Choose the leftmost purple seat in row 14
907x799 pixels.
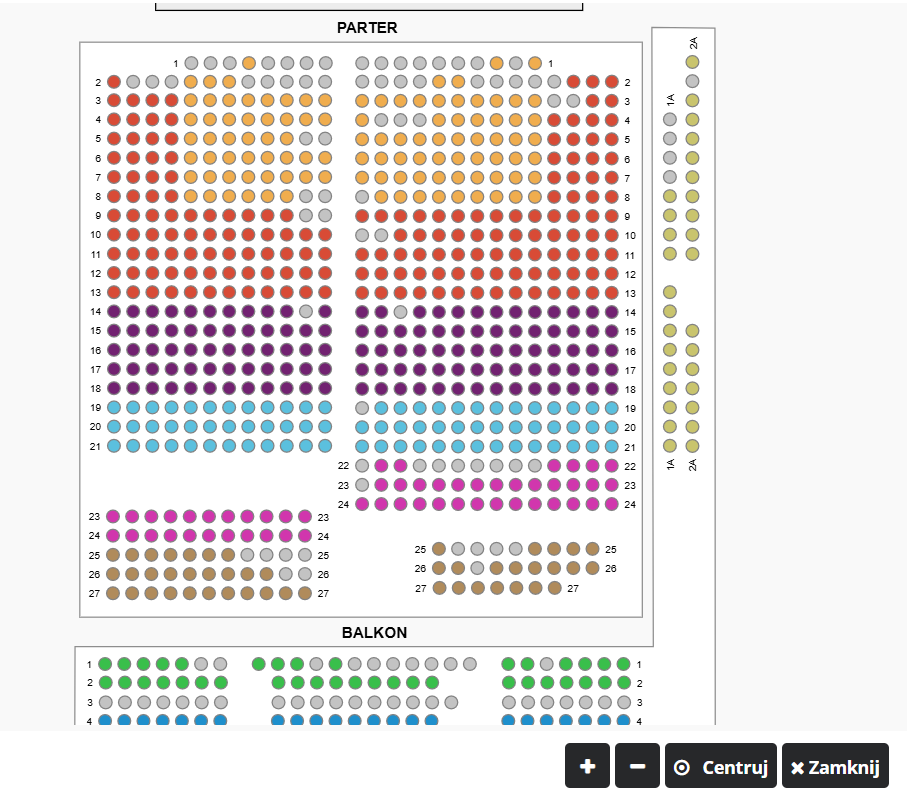(114, 312)
